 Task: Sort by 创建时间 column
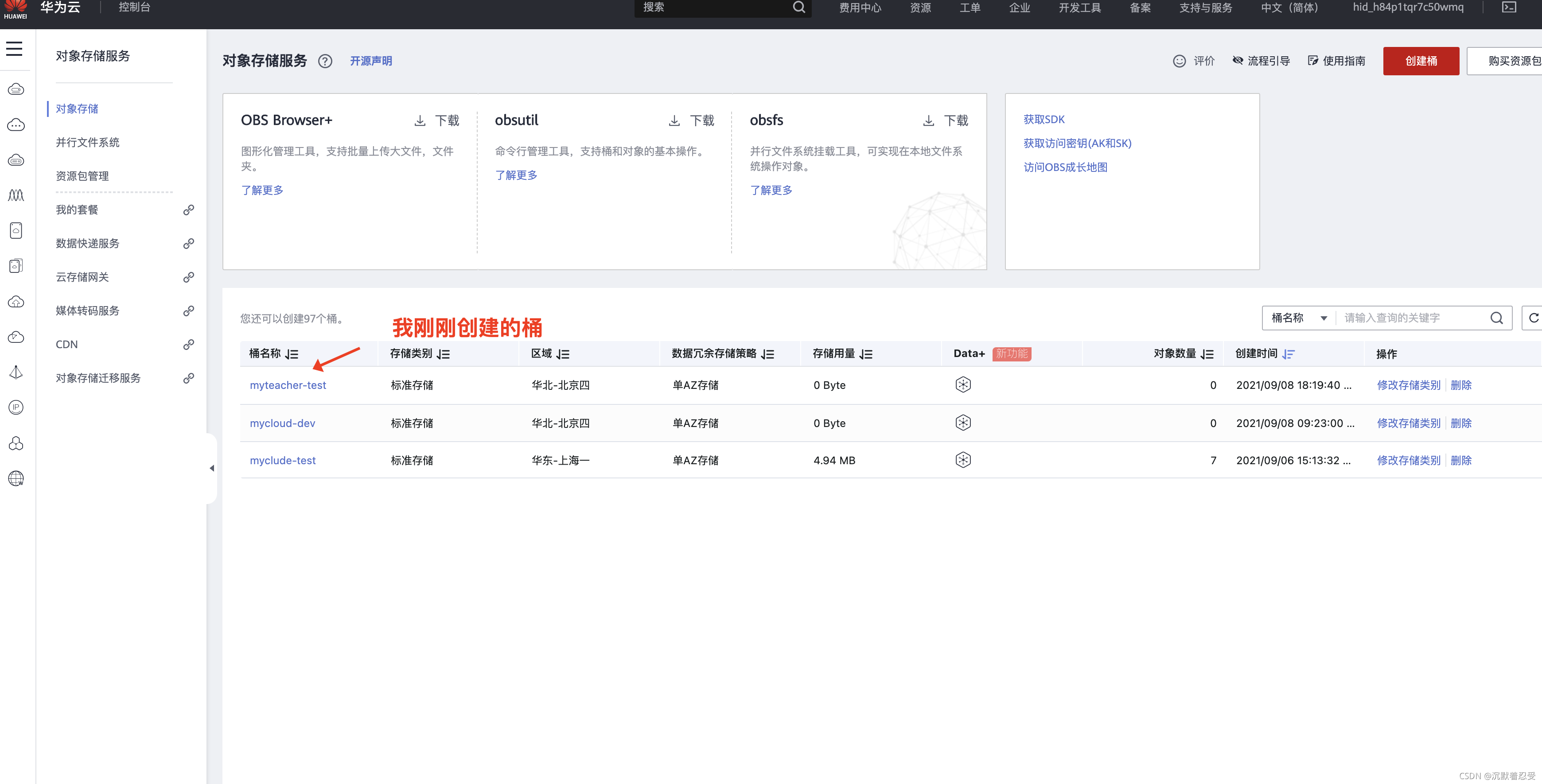(x=1288, y=354)
